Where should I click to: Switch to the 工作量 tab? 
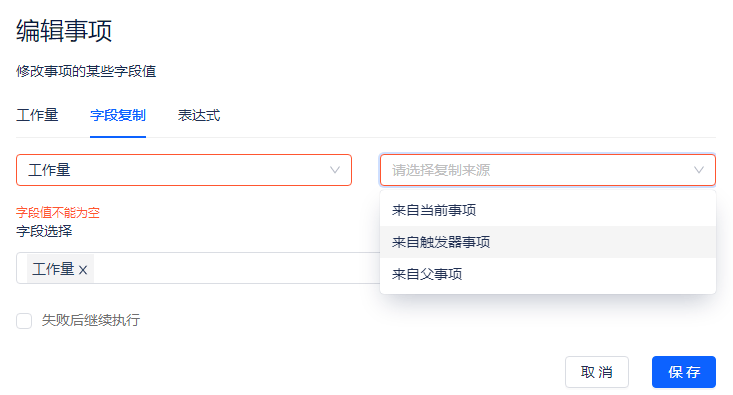(37, 115)
